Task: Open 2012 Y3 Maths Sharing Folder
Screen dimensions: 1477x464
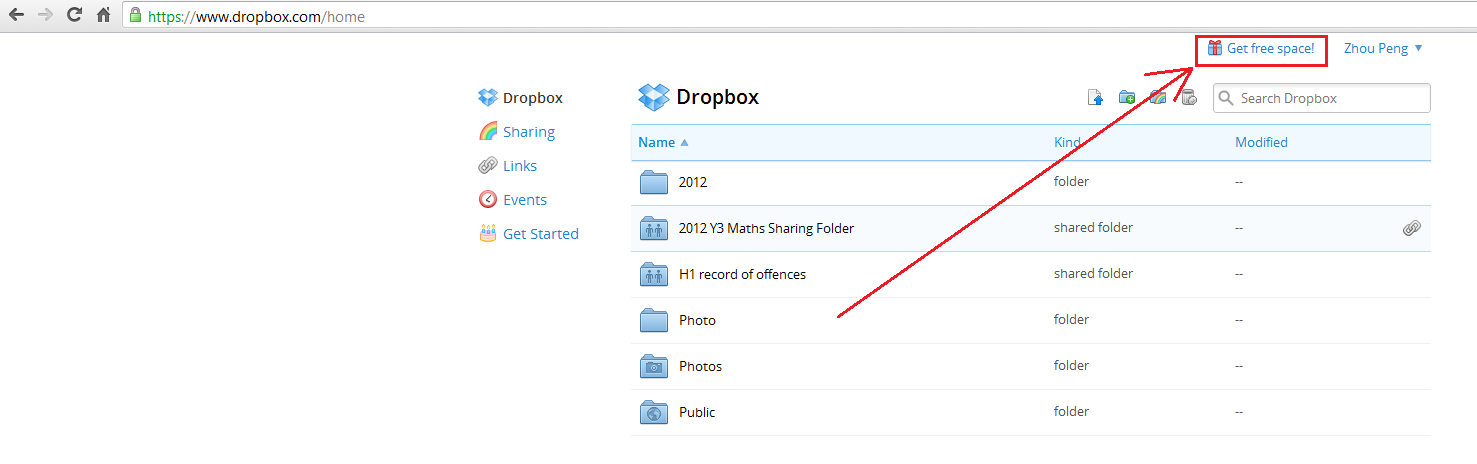Action: (767, 228)
